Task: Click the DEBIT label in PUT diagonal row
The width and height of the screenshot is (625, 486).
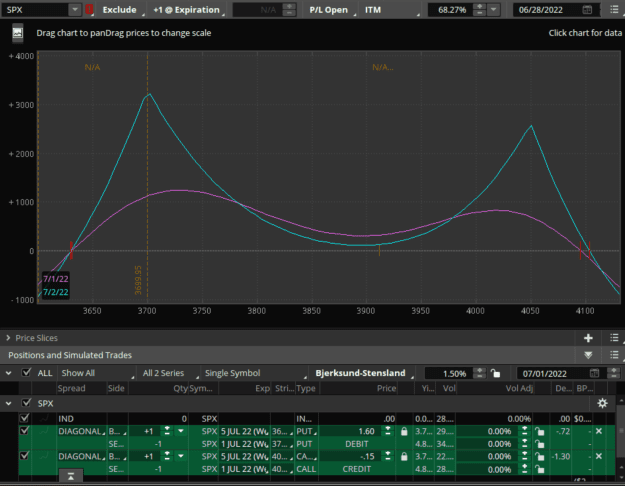Action: coord(356,444)
